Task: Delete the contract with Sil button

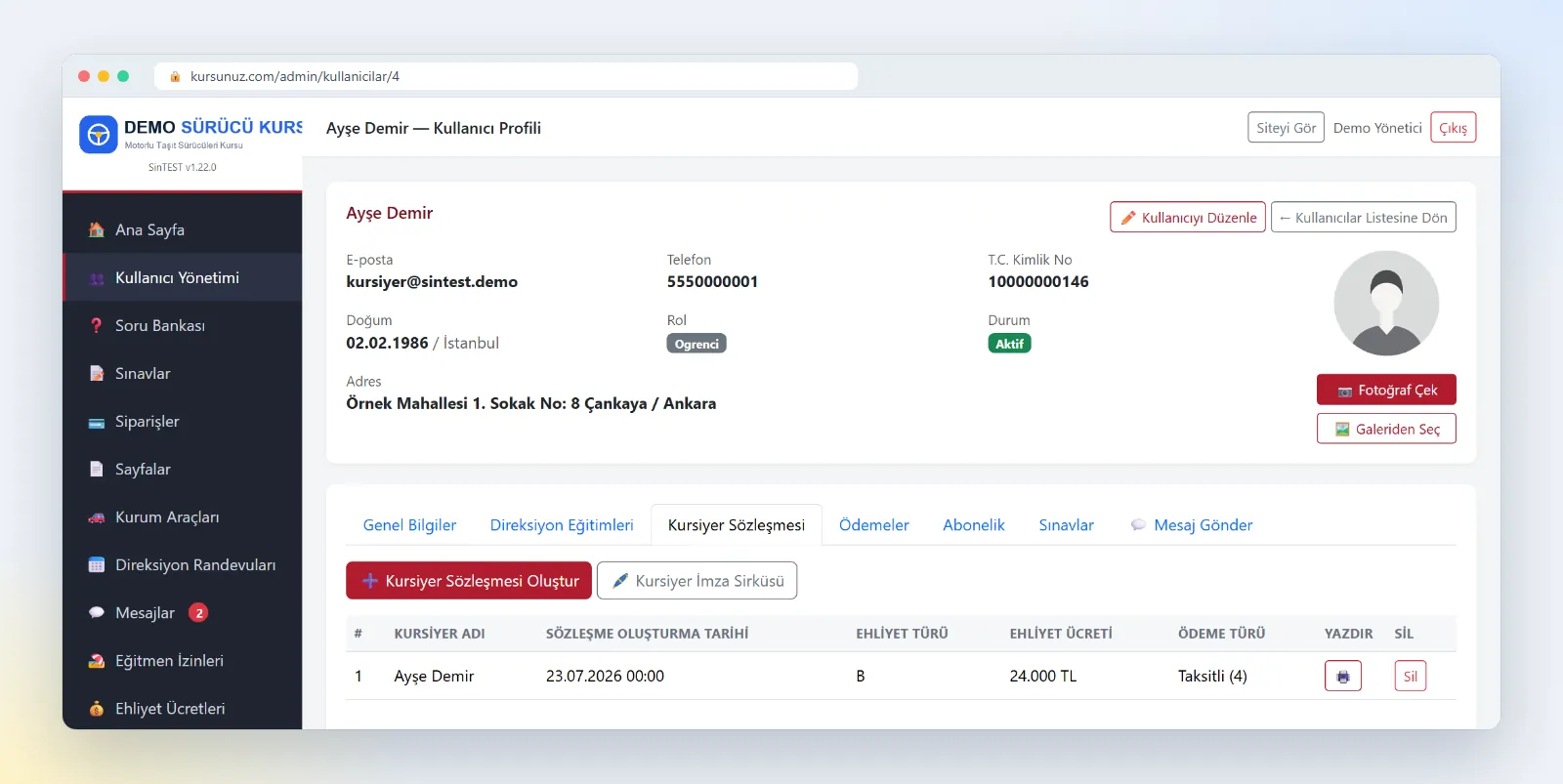Action: [x=1411, y=676]
